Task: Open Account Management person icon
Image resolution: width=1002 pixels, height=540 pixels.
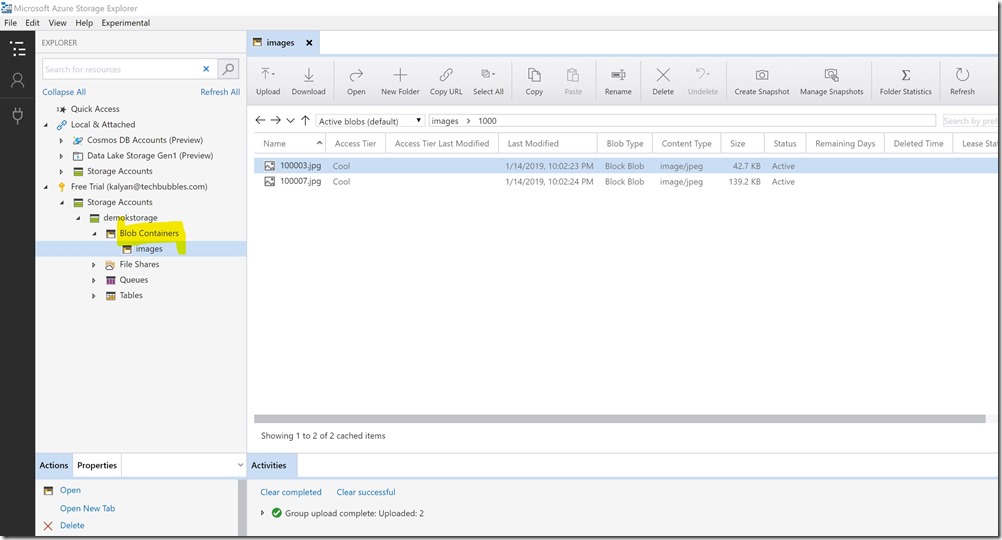Action: tap(18, 80)
